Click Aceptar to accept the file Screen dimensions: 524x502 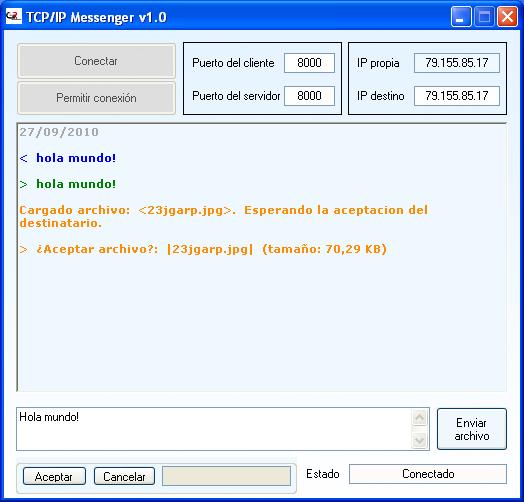[54, 476]
